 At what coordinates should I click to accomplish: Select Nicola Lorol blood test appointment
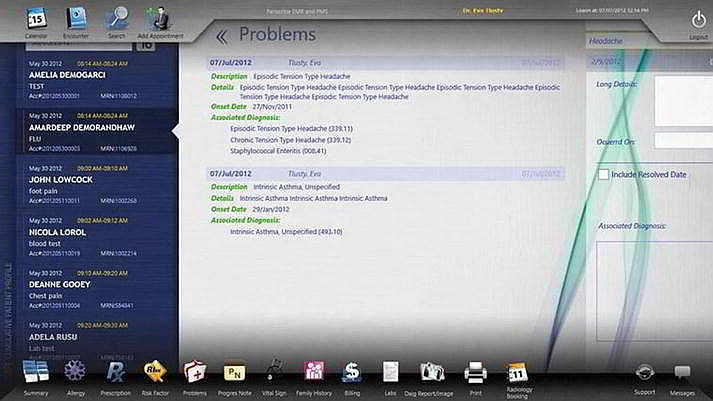point(90,232)
